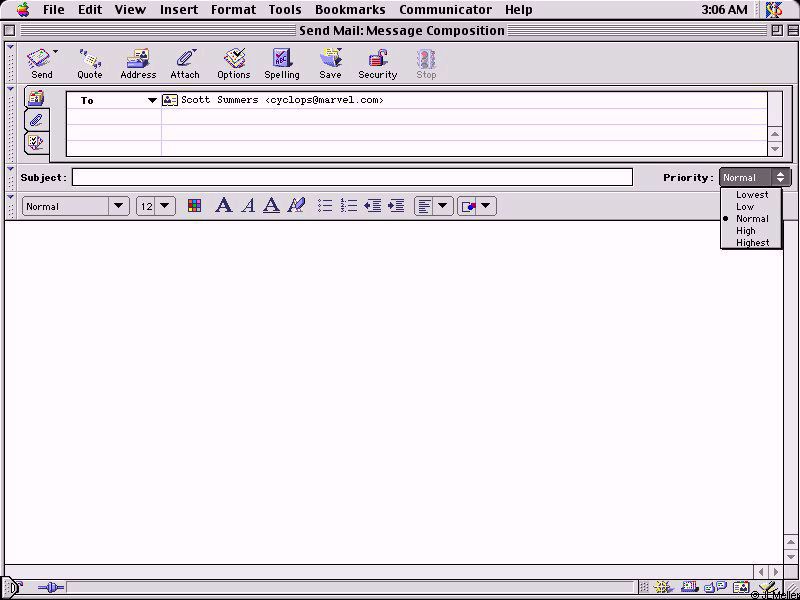Viewport: 800px width, 600px height.
Task: Select Highest priority option
Action: coord(752,243)
